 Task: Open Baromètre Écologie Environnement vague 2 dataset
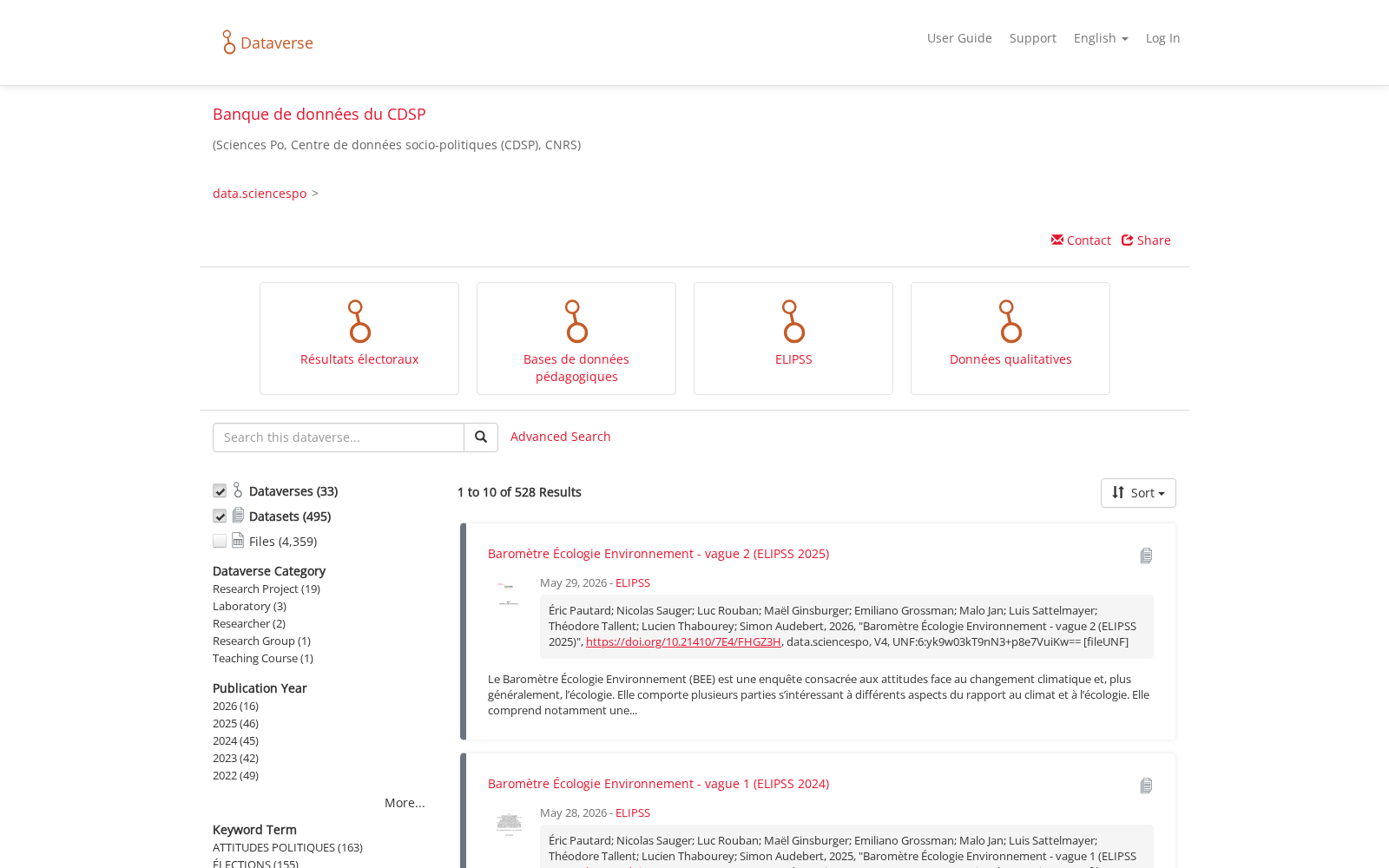point(658,554)
